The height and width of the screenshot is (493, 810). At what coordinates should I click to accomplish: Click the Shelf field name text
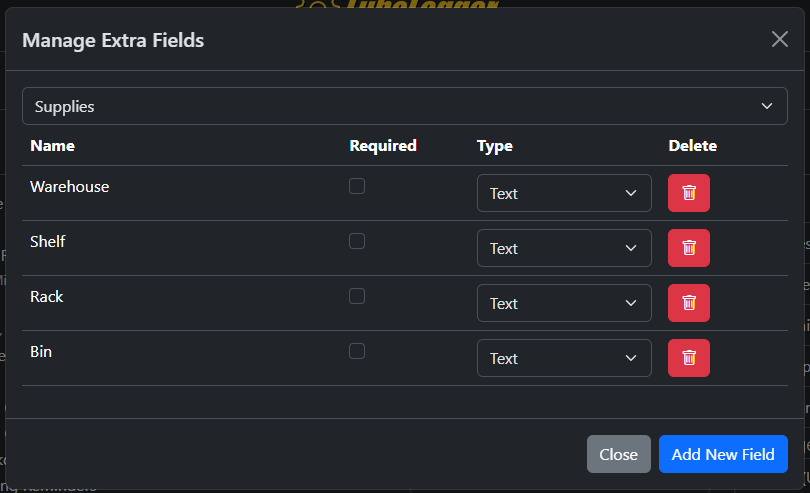click(48, 242)
